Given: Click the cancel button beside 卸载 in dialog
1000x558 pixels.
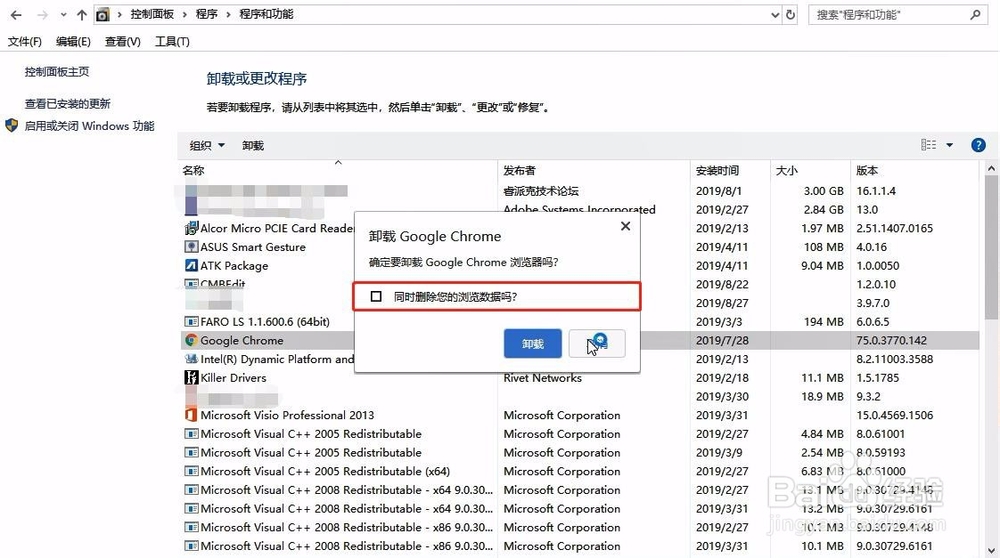Looking at the screenshot, I should 597,344.
